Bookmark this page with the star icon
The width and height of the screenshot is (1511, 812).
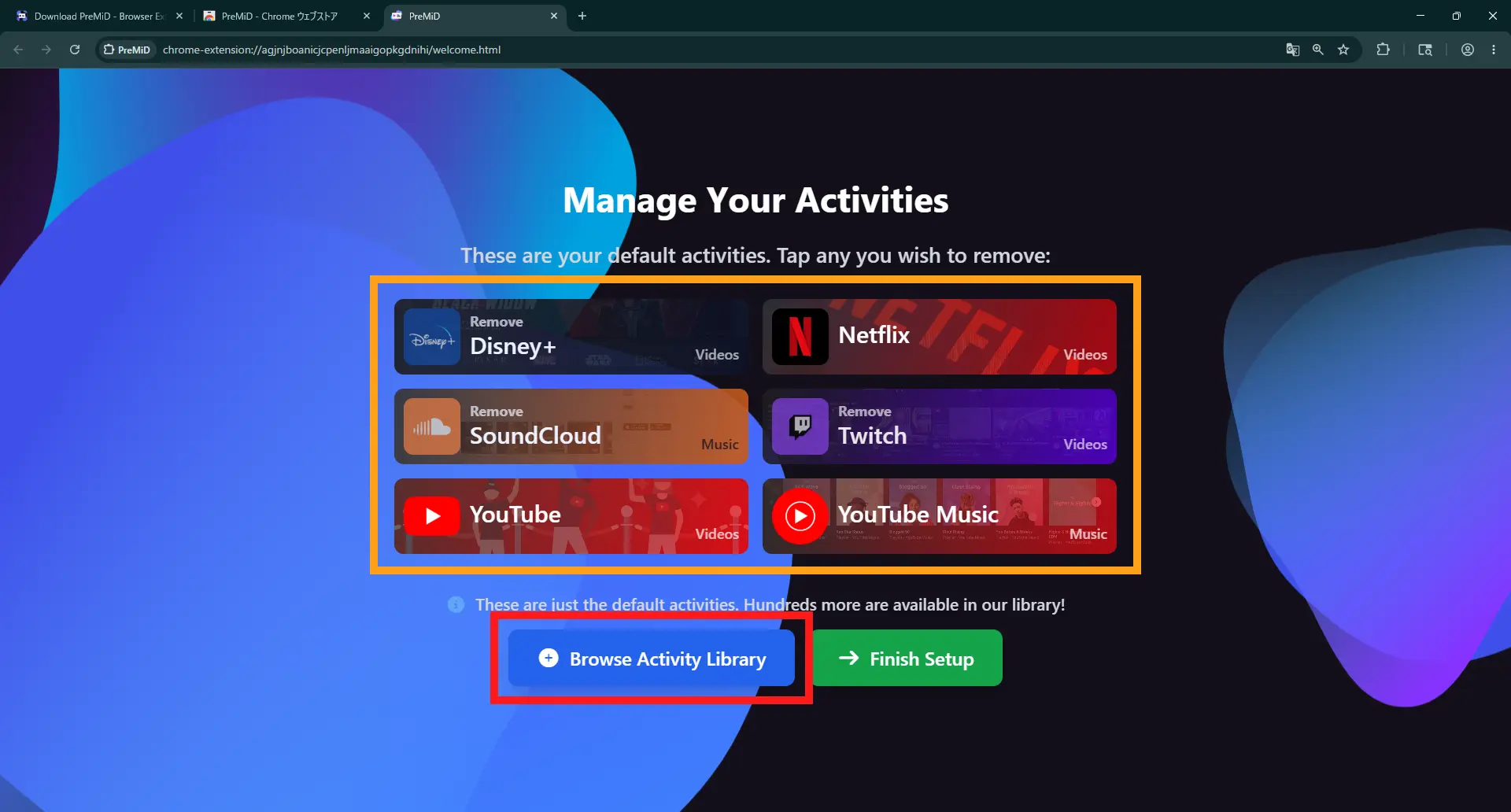click(1343, 50)
